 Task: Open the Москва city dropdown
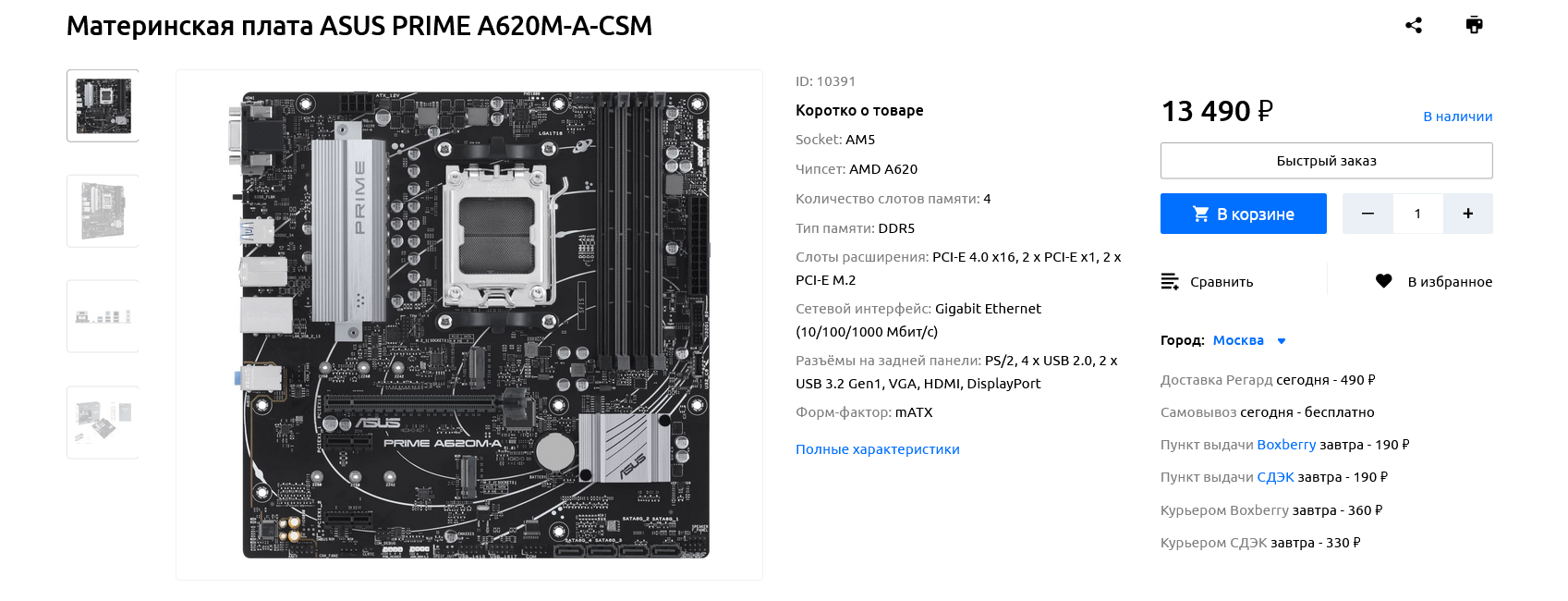tap(1238, 340)
